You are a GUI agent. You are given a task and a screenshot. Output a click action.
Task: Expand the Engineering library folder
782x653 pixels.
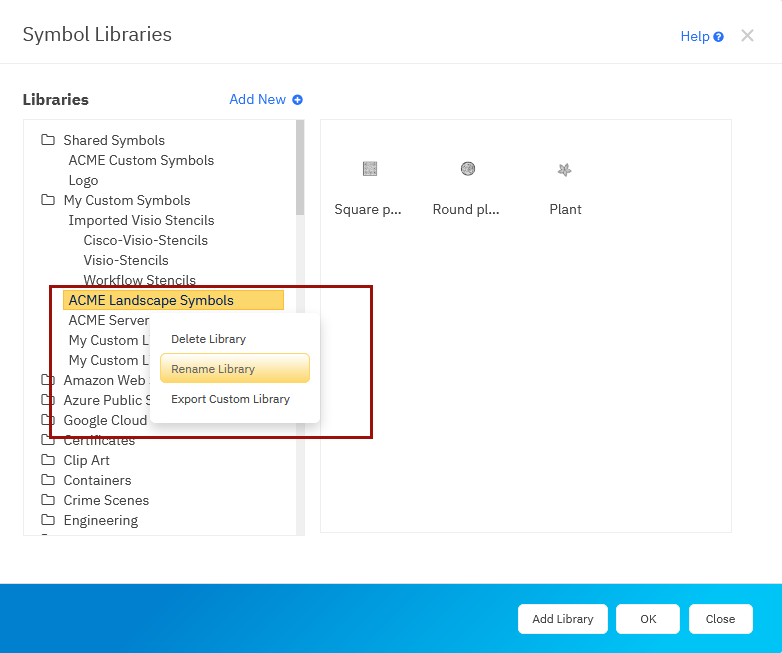(x=48, y=520)
